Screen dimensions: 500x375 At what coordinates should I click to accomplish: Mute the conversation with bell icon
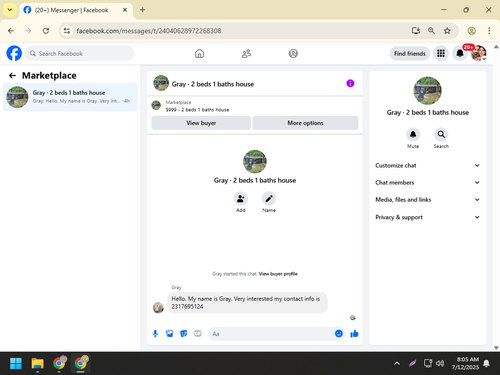pos(413,134)
